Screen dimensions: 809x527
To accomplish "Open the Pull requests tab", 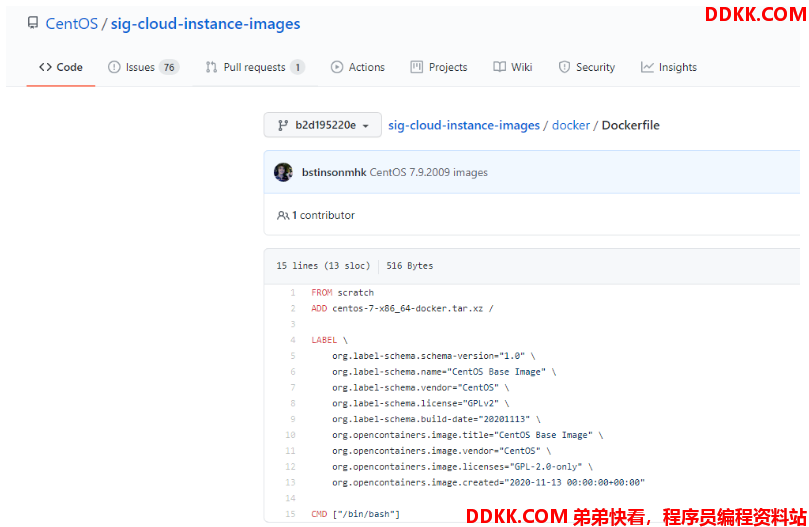I will (255, 67).
